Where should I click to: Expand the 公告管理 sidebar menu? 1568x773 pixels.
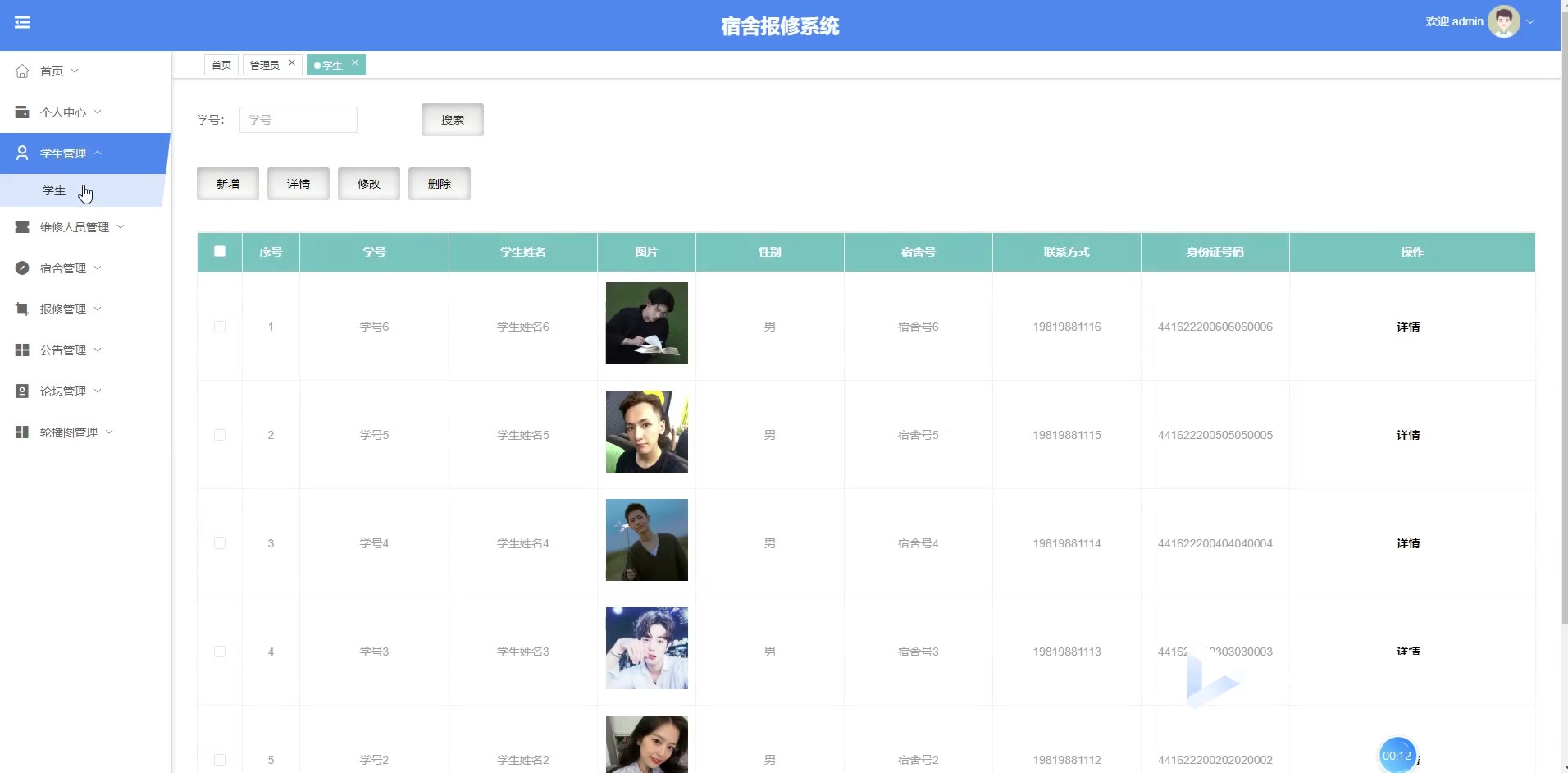pyautogui.click(x=98, y=350)
